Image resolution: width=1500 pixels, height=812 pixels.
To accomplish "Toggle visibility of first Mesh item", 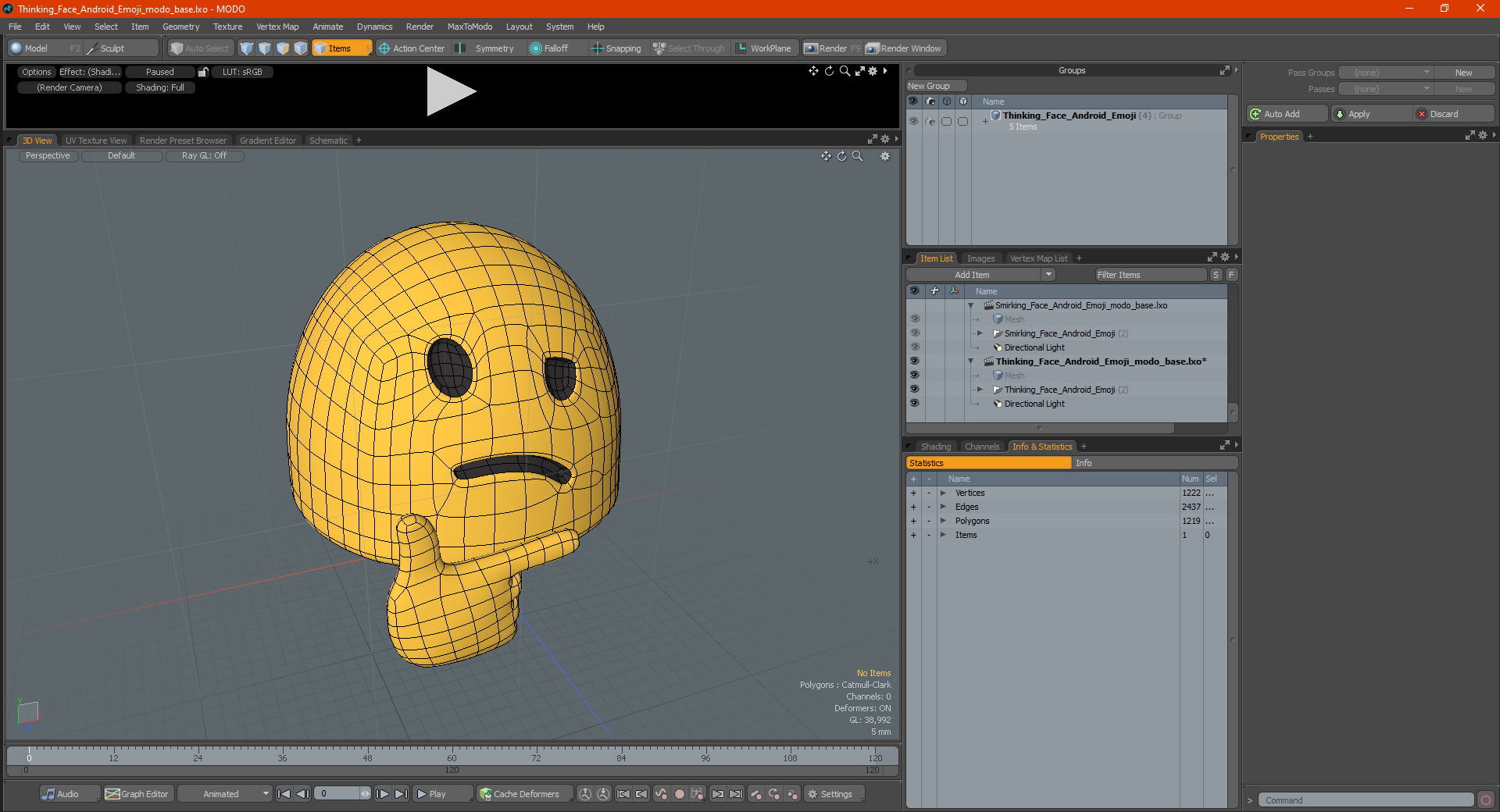I will [x=915, y=319].
